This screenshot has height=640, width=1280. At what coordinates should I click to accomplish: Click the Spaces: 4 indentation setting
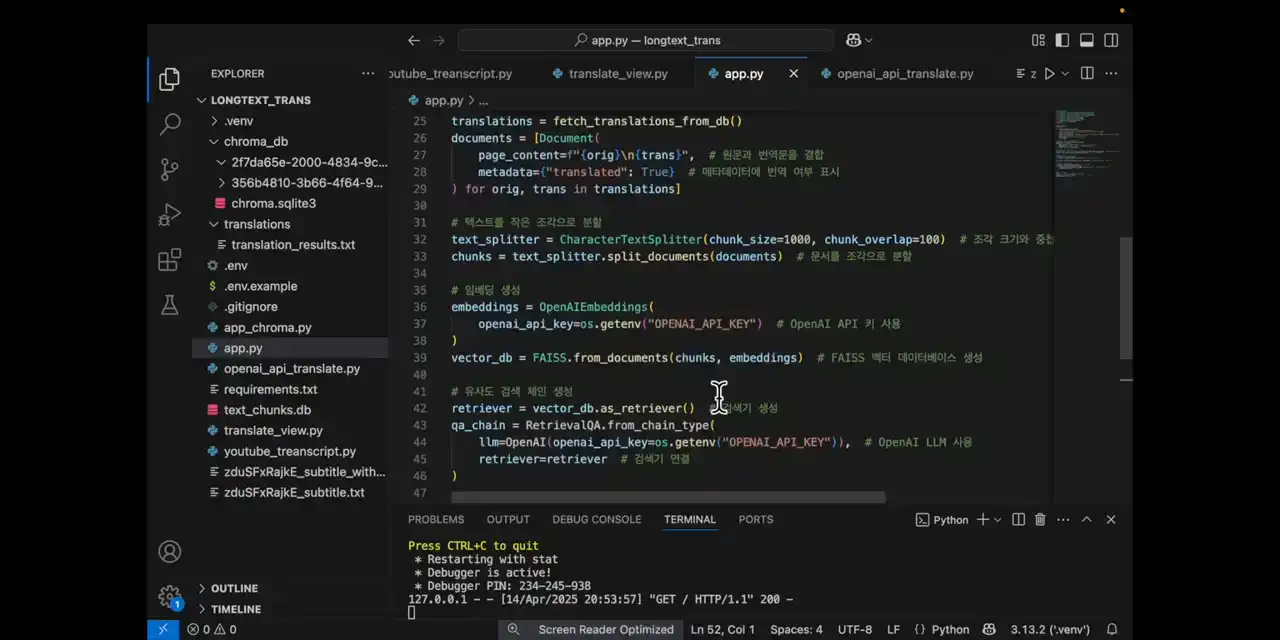pyautogui.click(x=796, y=630)
